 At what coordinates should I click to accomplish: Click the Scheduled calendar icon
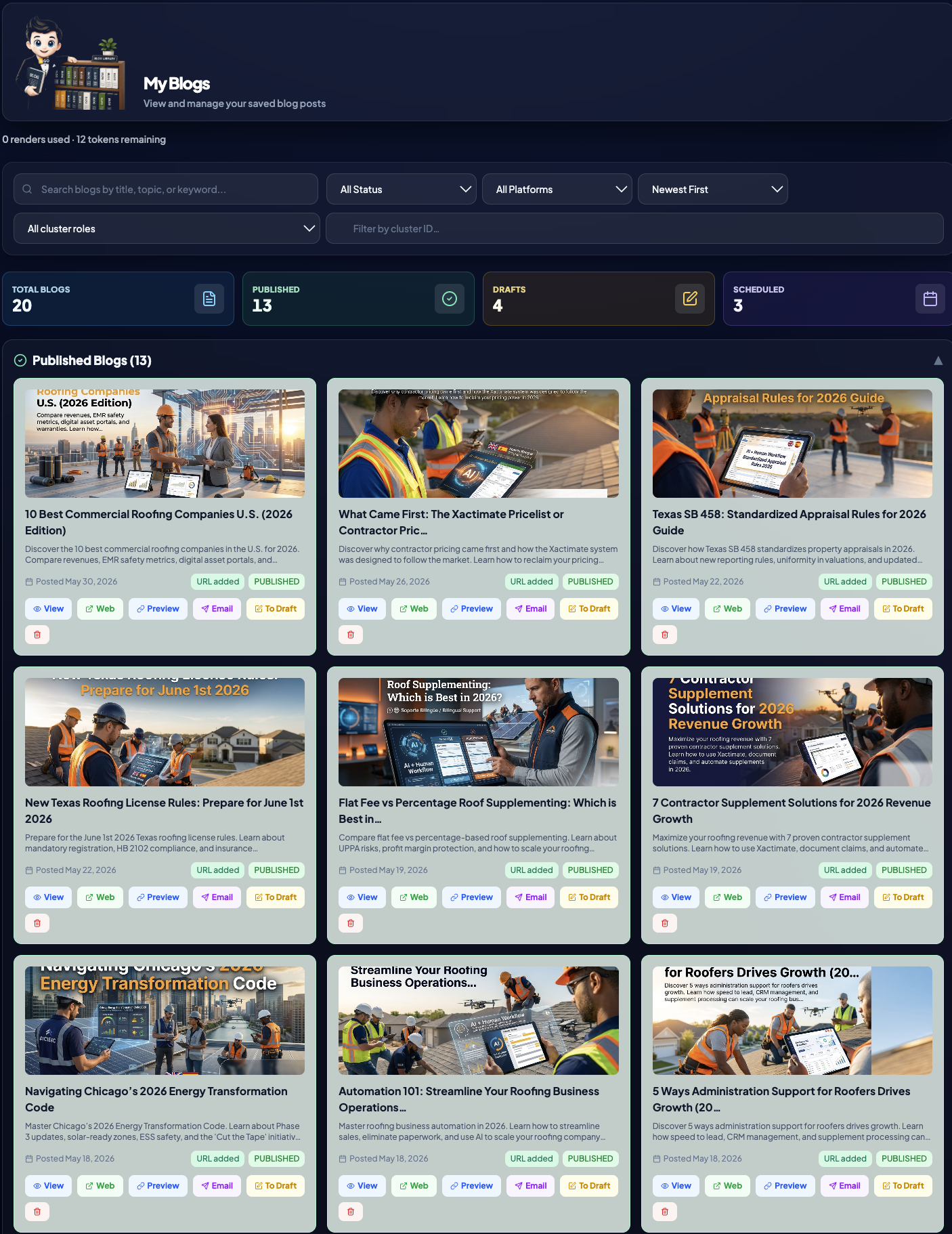(930, 299)
